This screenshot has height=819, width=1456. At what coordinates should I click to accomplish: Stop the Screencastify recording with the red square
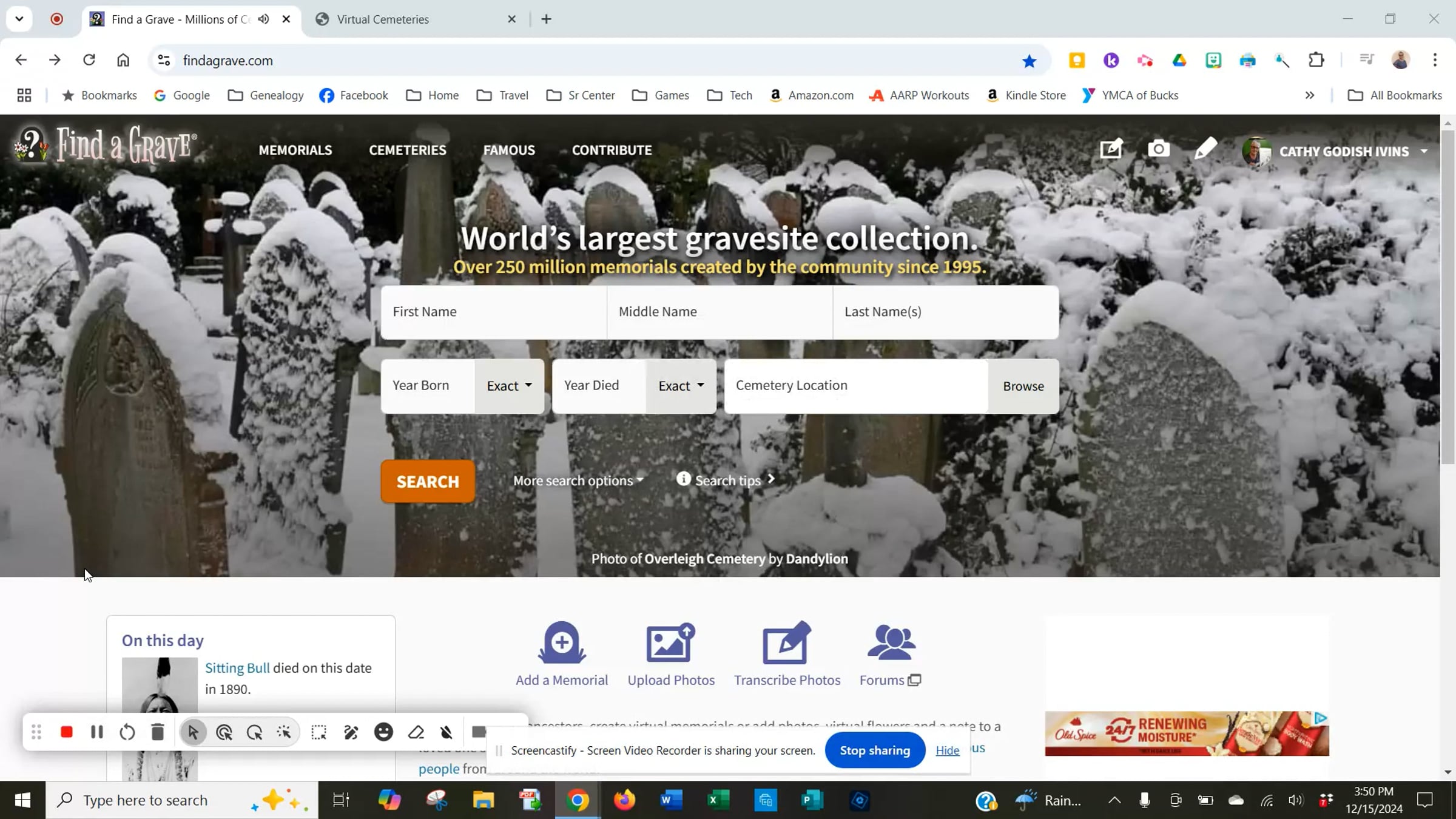click(67, 732)
